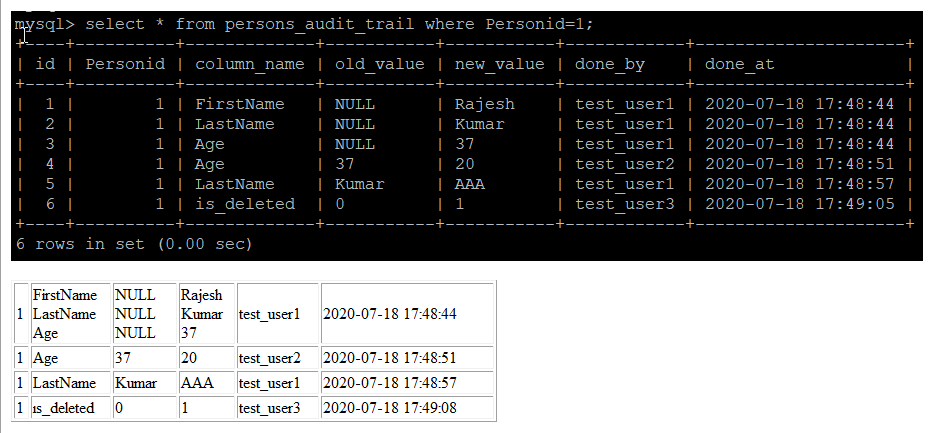Click the done_at header in terminal output

[x=740, y=64]
